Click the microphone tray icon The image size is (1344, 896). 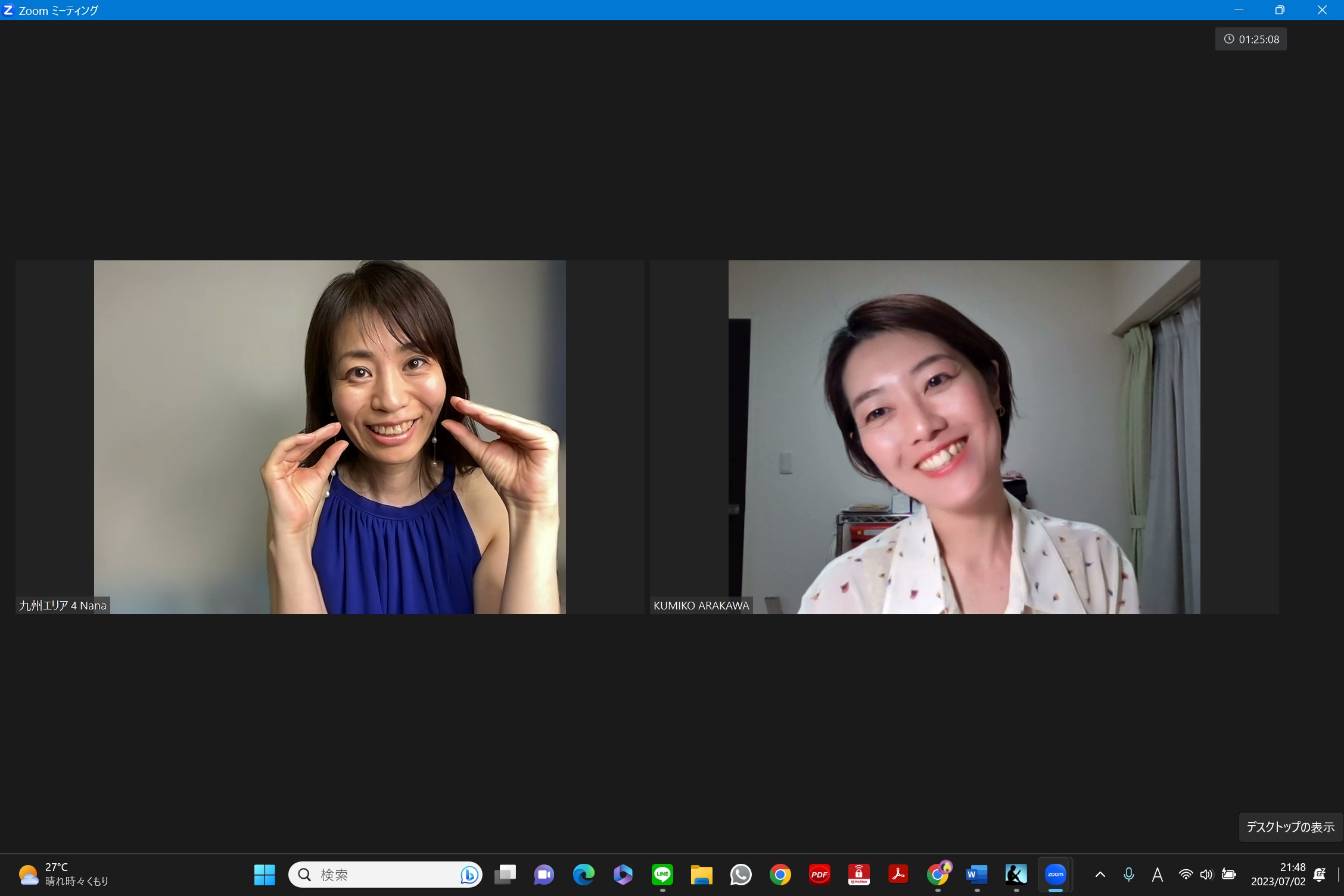coord(1129,875)
